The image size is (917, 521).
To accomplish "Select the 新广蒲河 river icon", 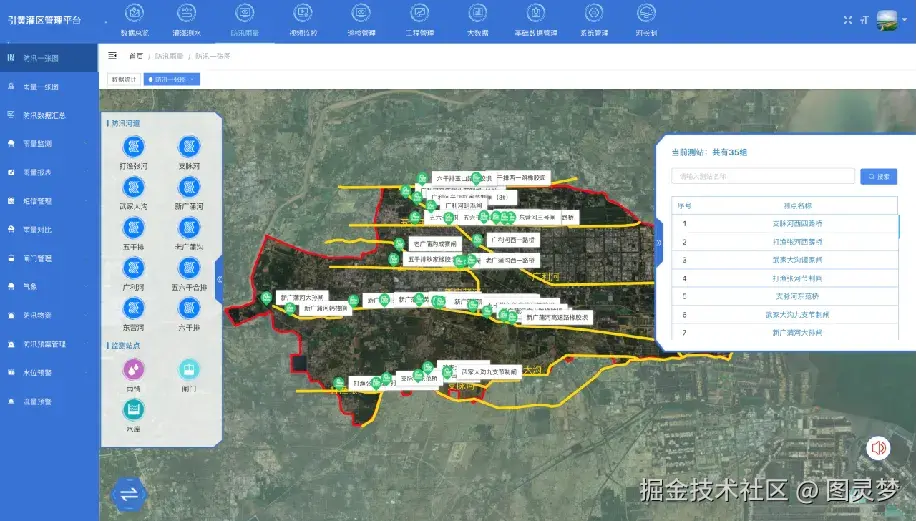I will [189, 187].
